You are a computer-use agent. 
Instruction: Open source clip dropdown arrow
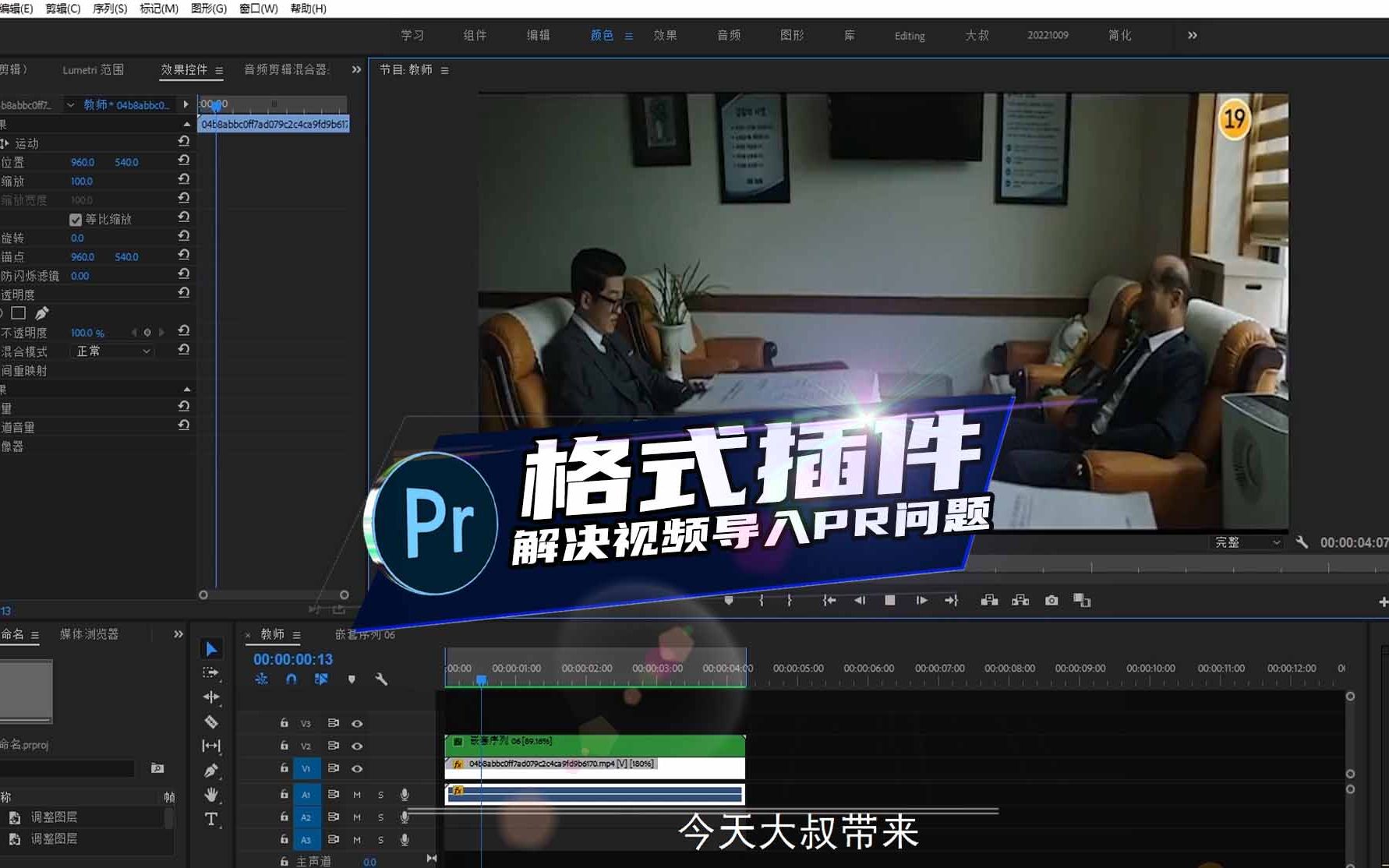70,104
